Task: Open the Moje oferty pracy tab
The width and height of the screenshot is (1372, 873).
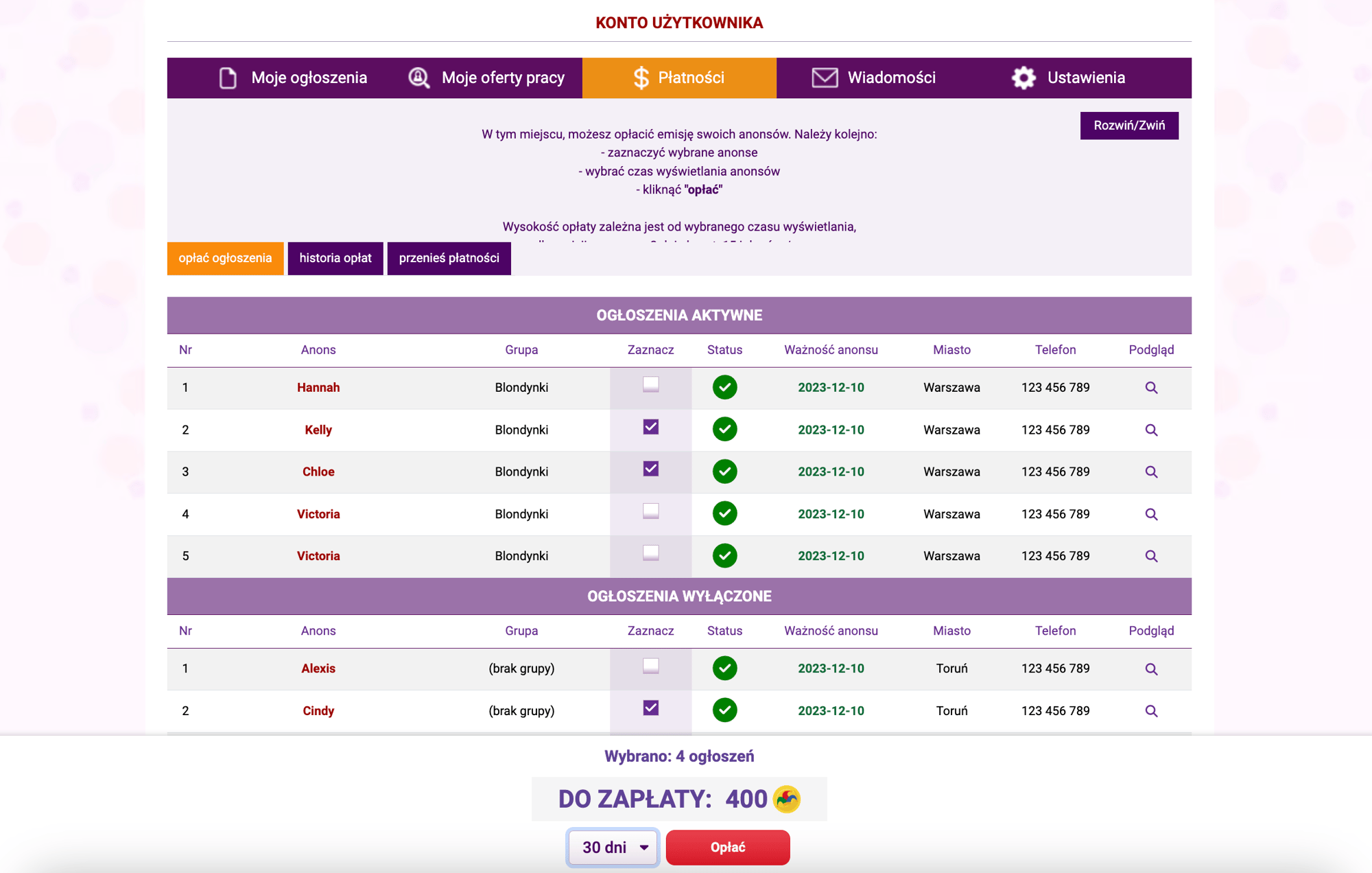Action: pyautogui.click(x=486, y=78)
